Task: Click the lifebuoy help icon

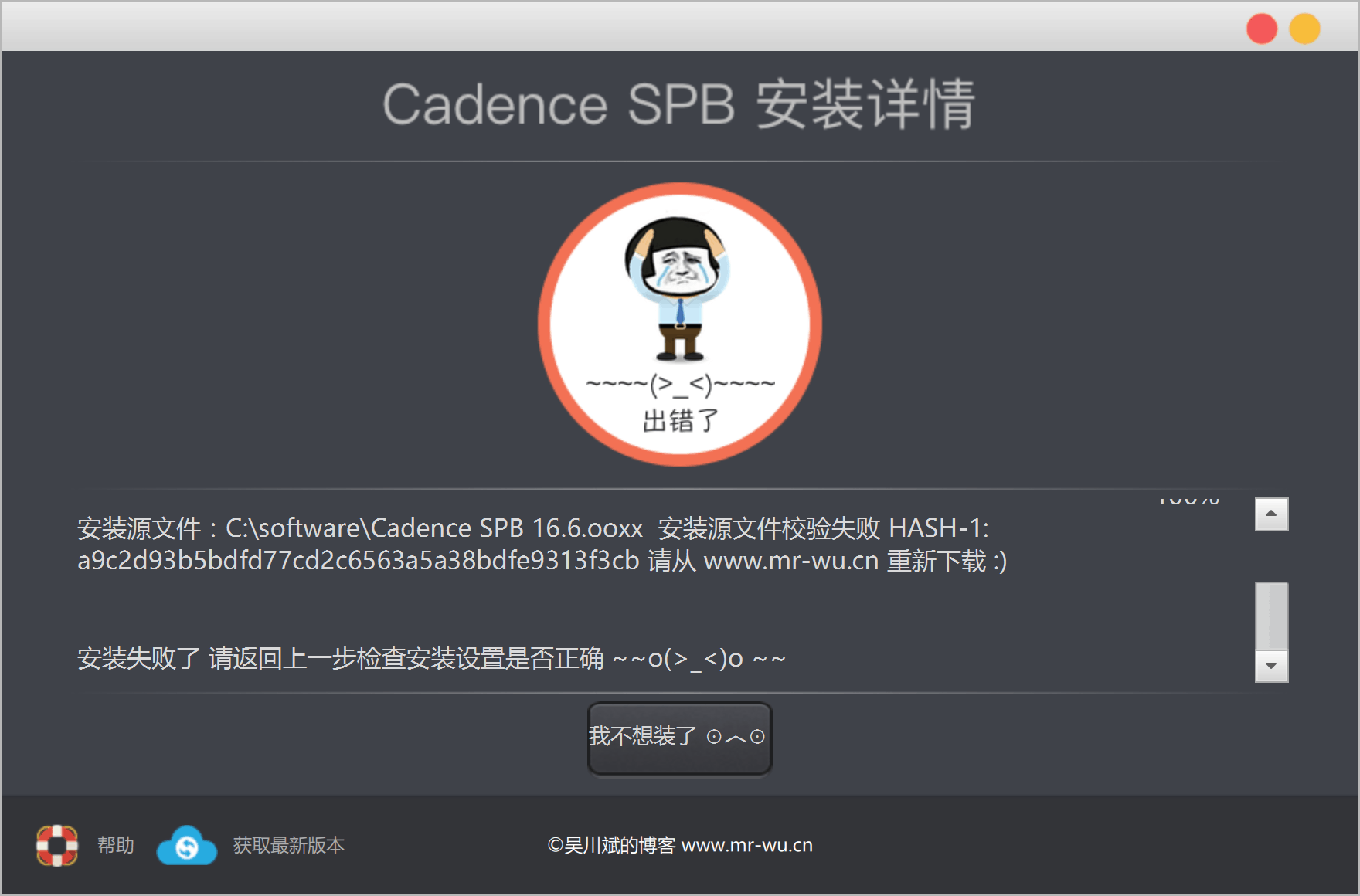Action: (x=57, y=846)
